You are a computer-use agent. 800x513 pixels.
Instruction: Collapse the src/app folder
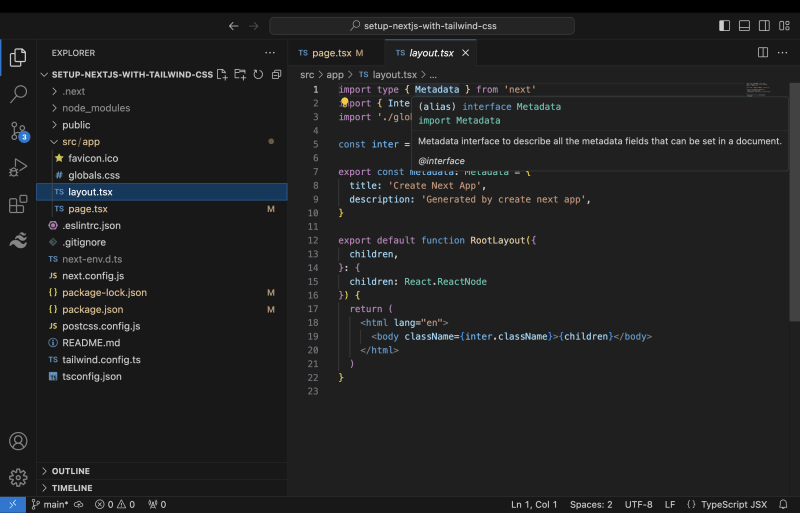[x=162, y=142]
